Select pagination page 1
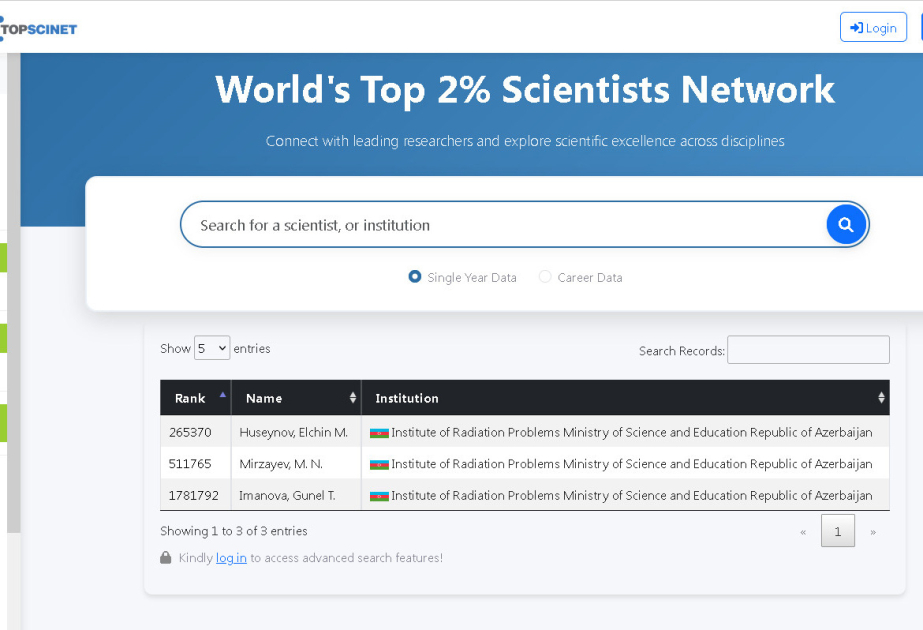Viewport: 923px width, 630px height. coord(838,531)
